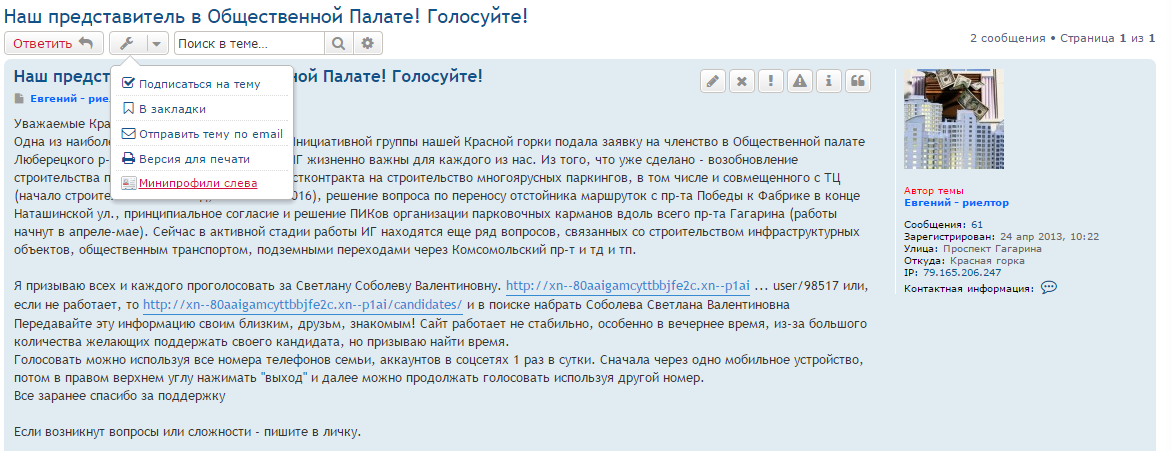Choose "В закладки" menu entry
The image size is (1171, 451).
tap(172, 109)
